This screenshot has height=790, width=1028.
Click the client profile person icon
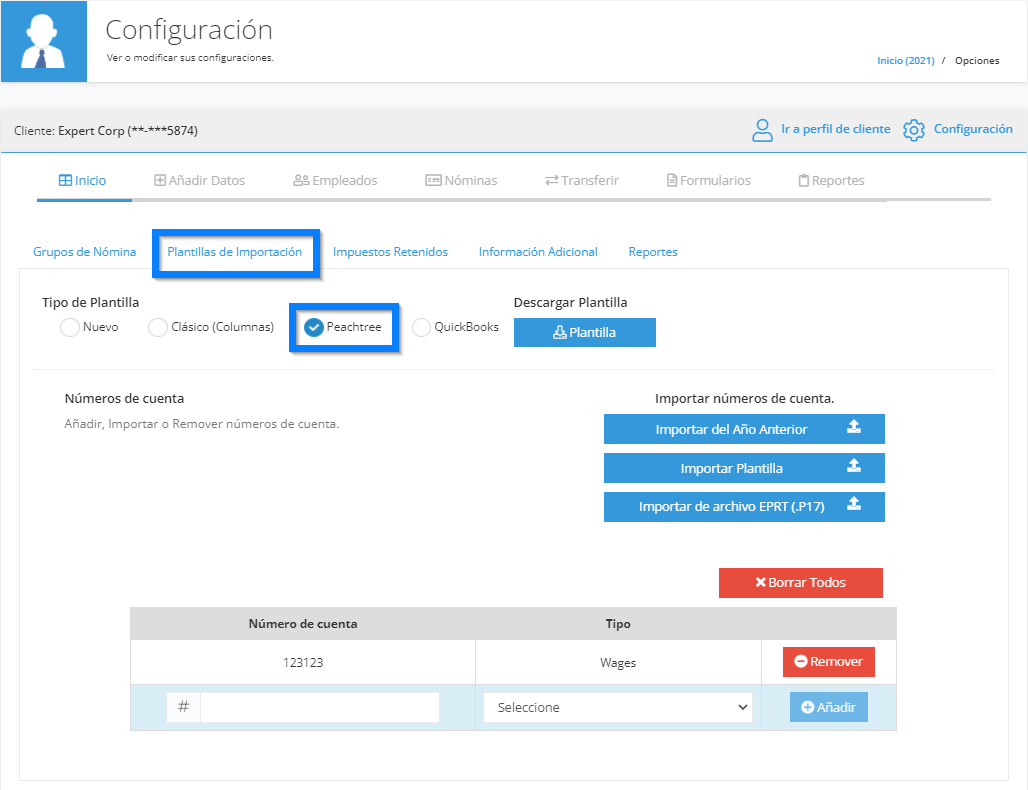point(762,130)
